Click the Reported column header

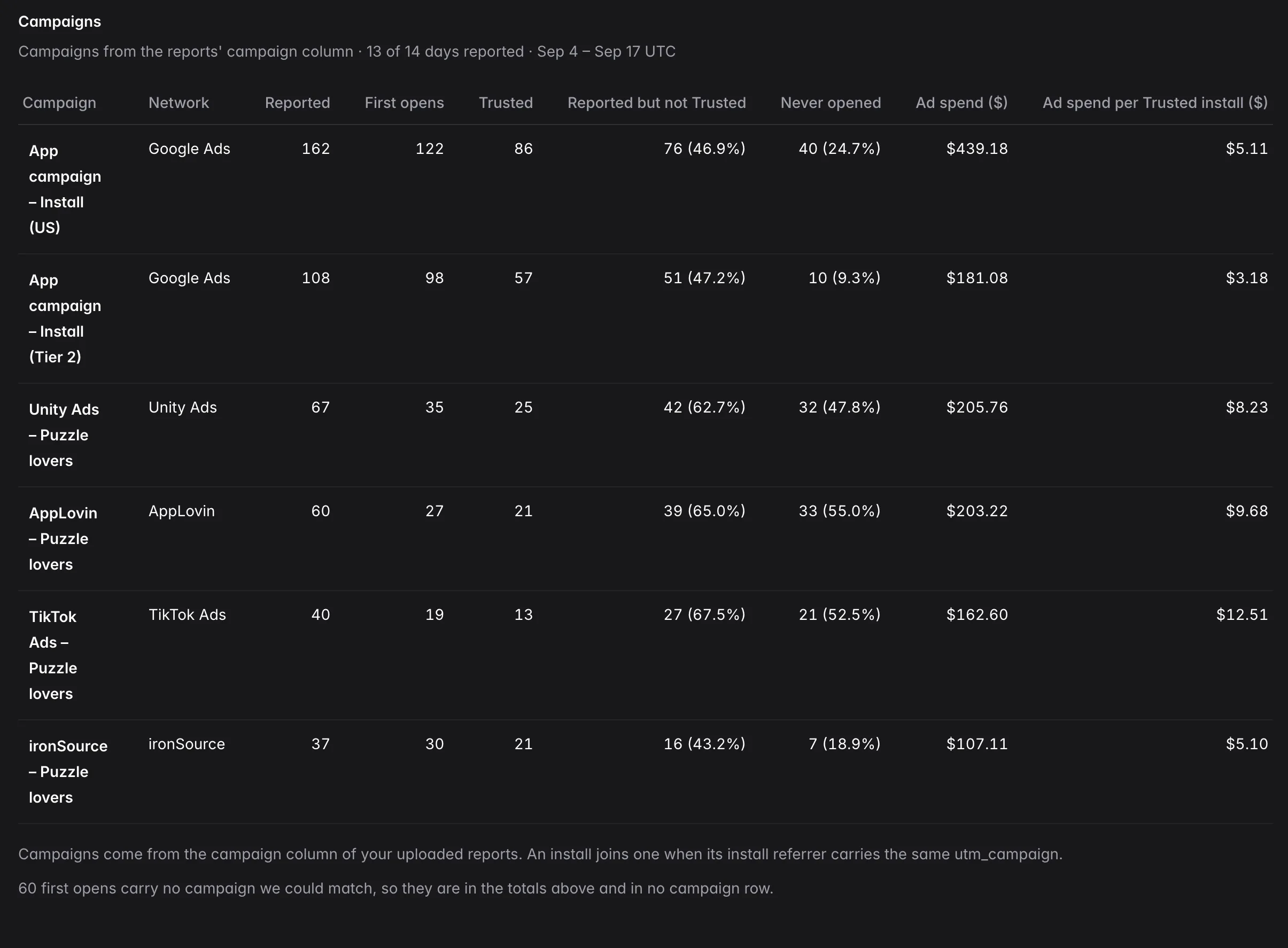(297, 103)
